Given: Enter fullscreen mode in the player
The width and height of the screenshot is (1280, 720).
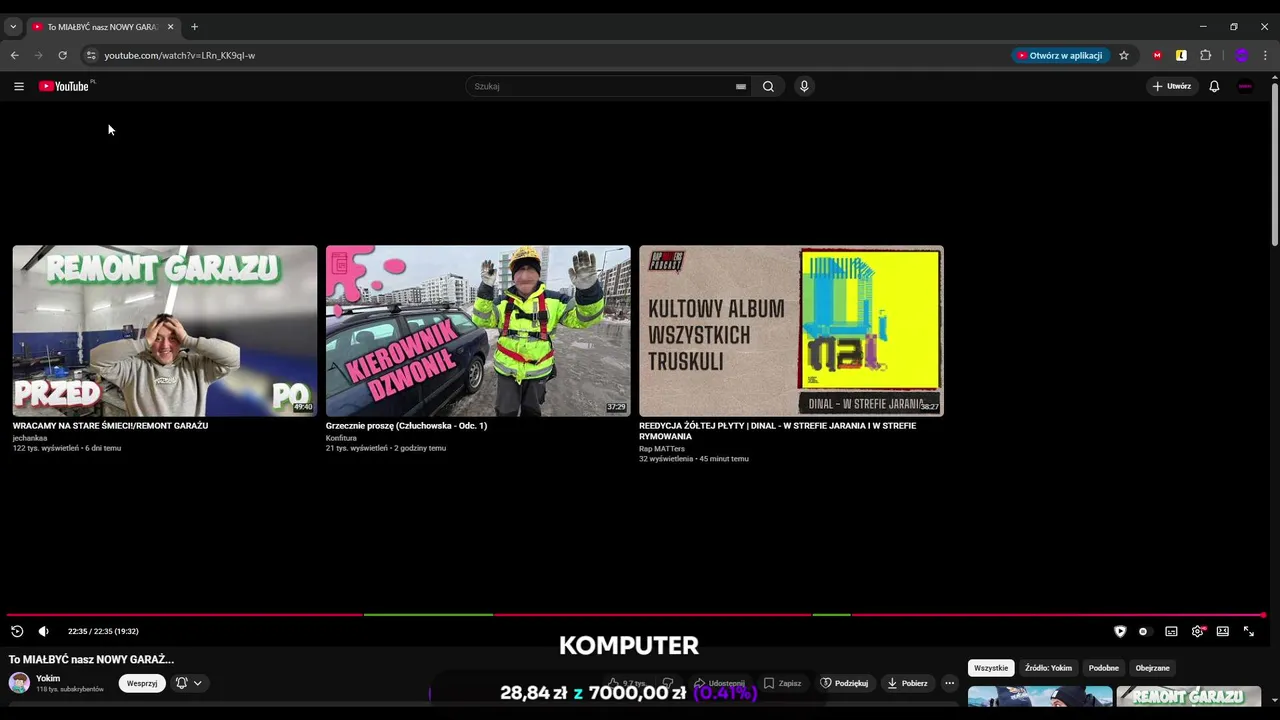Looking at the screenshot, I should 1248,631.
